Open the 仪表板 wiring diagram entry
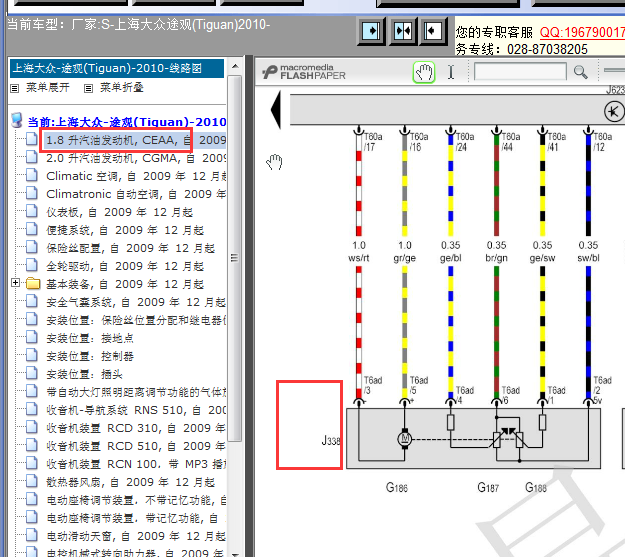Screen dimensions: 625x557 120,212
